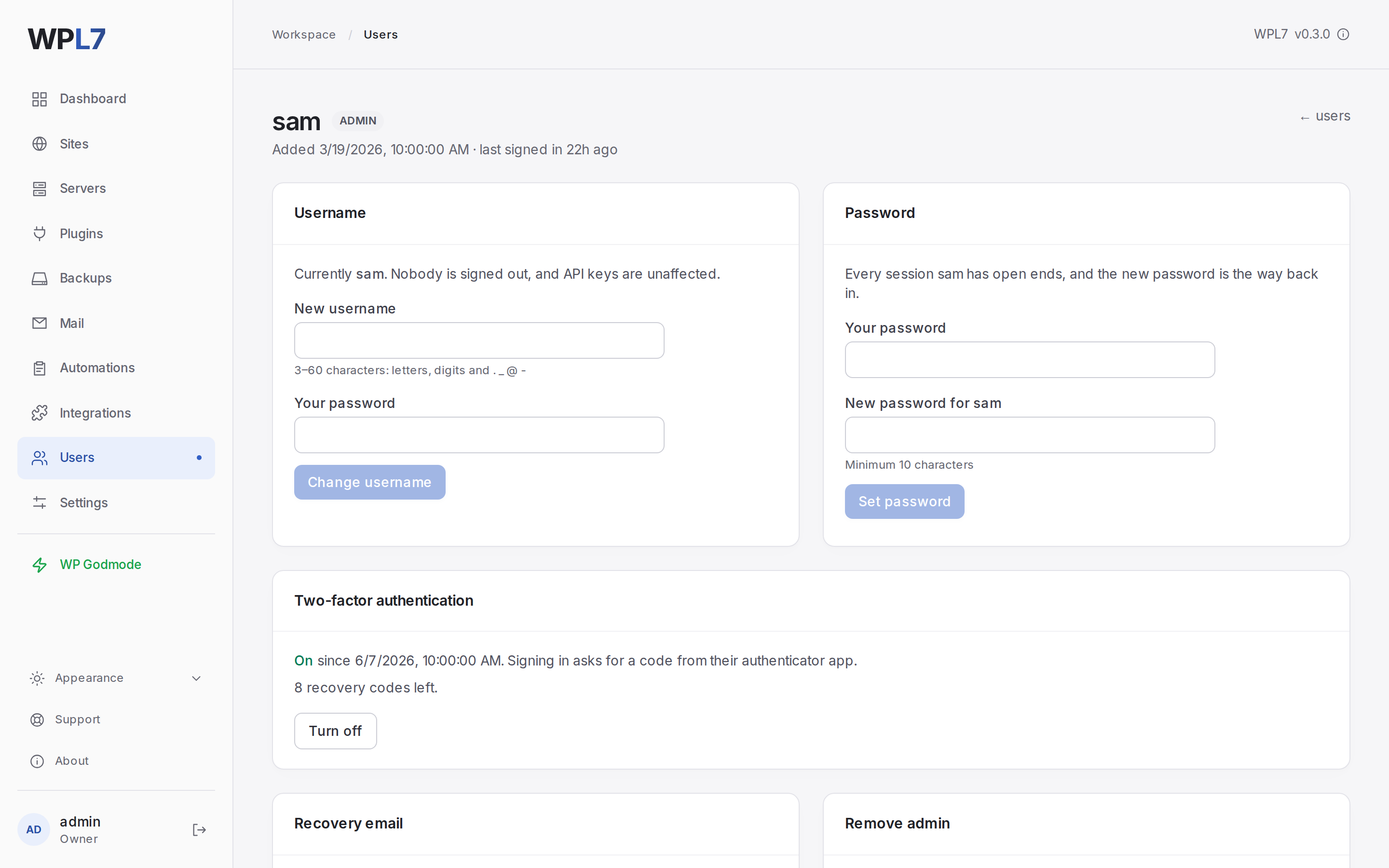Click the Servers rack icon
Screen dimensions: 1389x868
point(39,188)
